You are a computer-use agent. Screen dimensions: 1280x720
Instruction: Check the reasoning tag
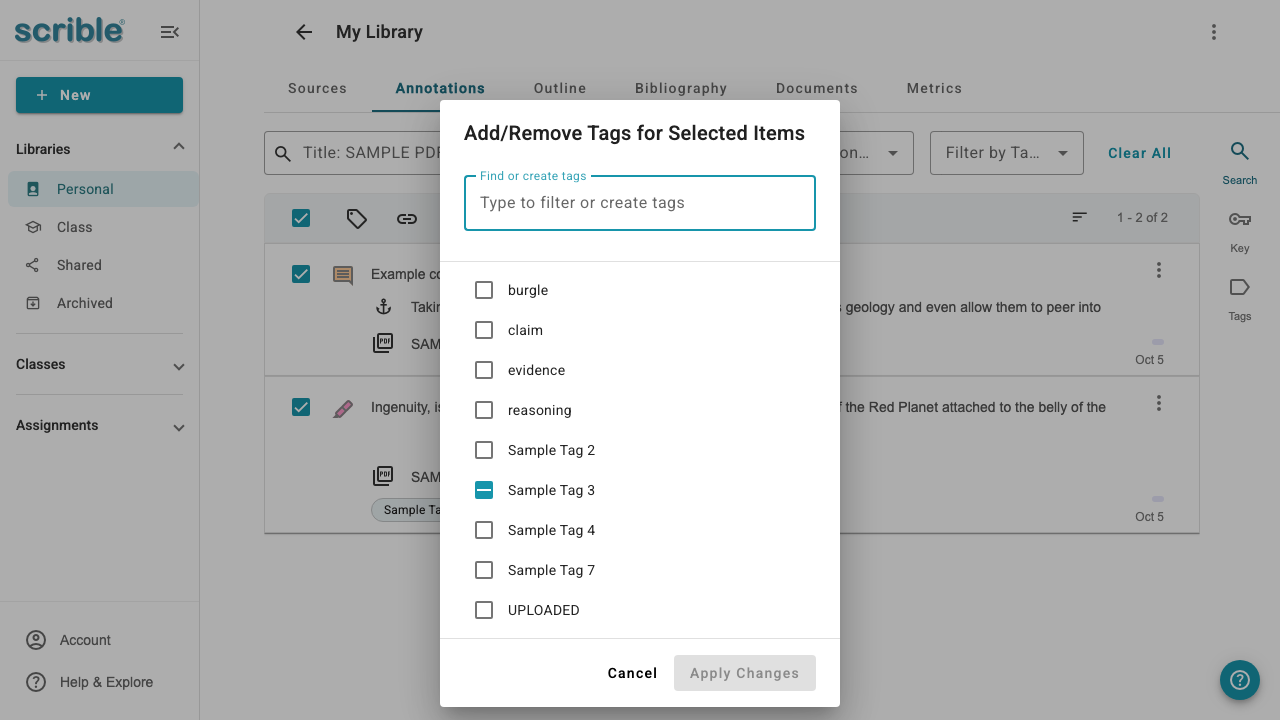click(x=484, y=410)
